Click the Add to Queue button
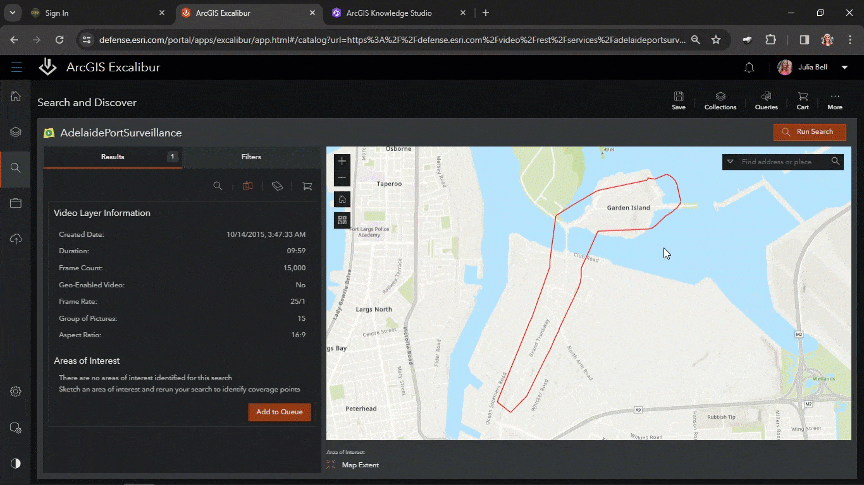This screenshot has height=485, width=864. point(279,412)
